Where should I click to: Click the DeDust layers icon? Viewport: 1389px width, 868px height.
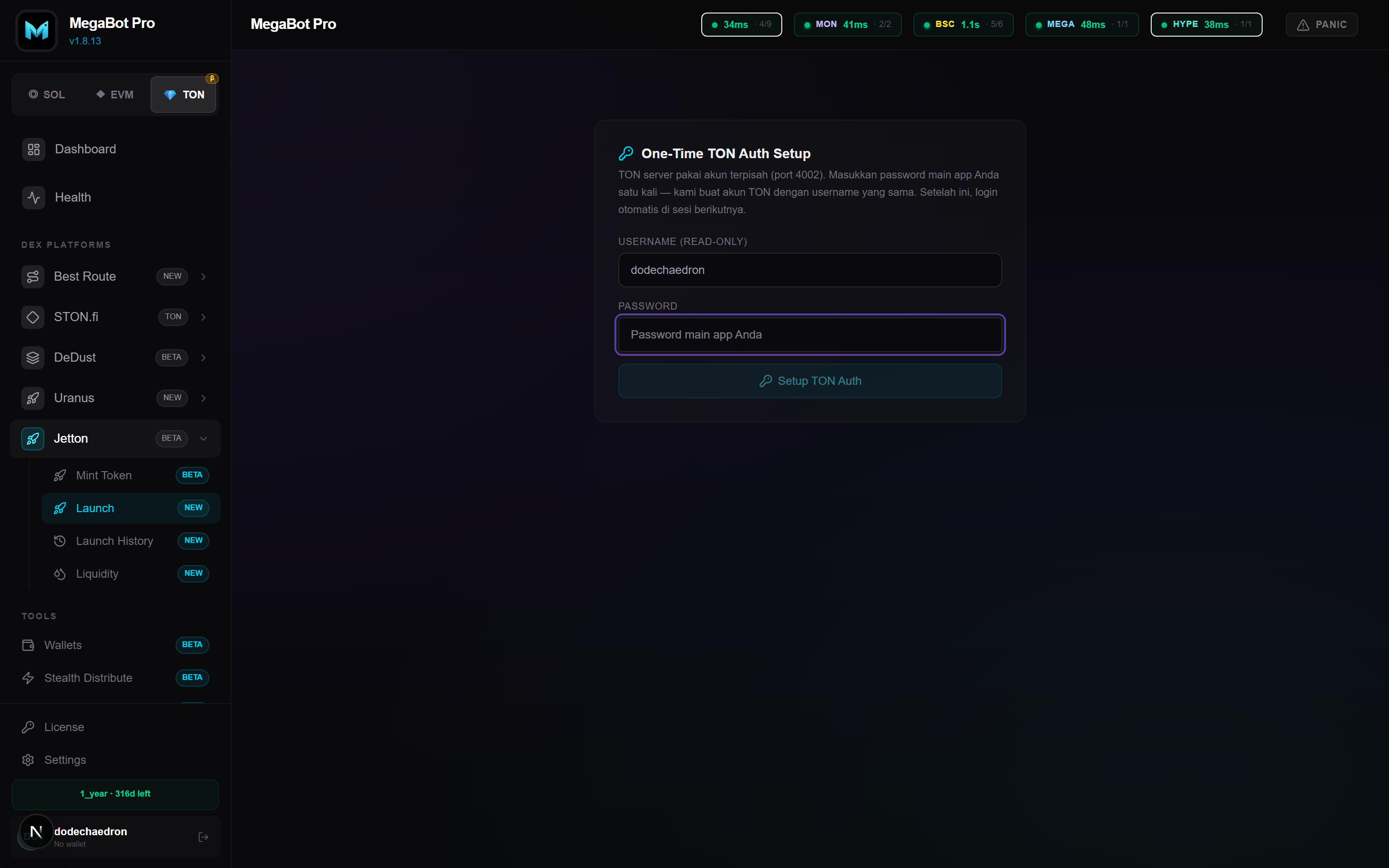(33, 358)
